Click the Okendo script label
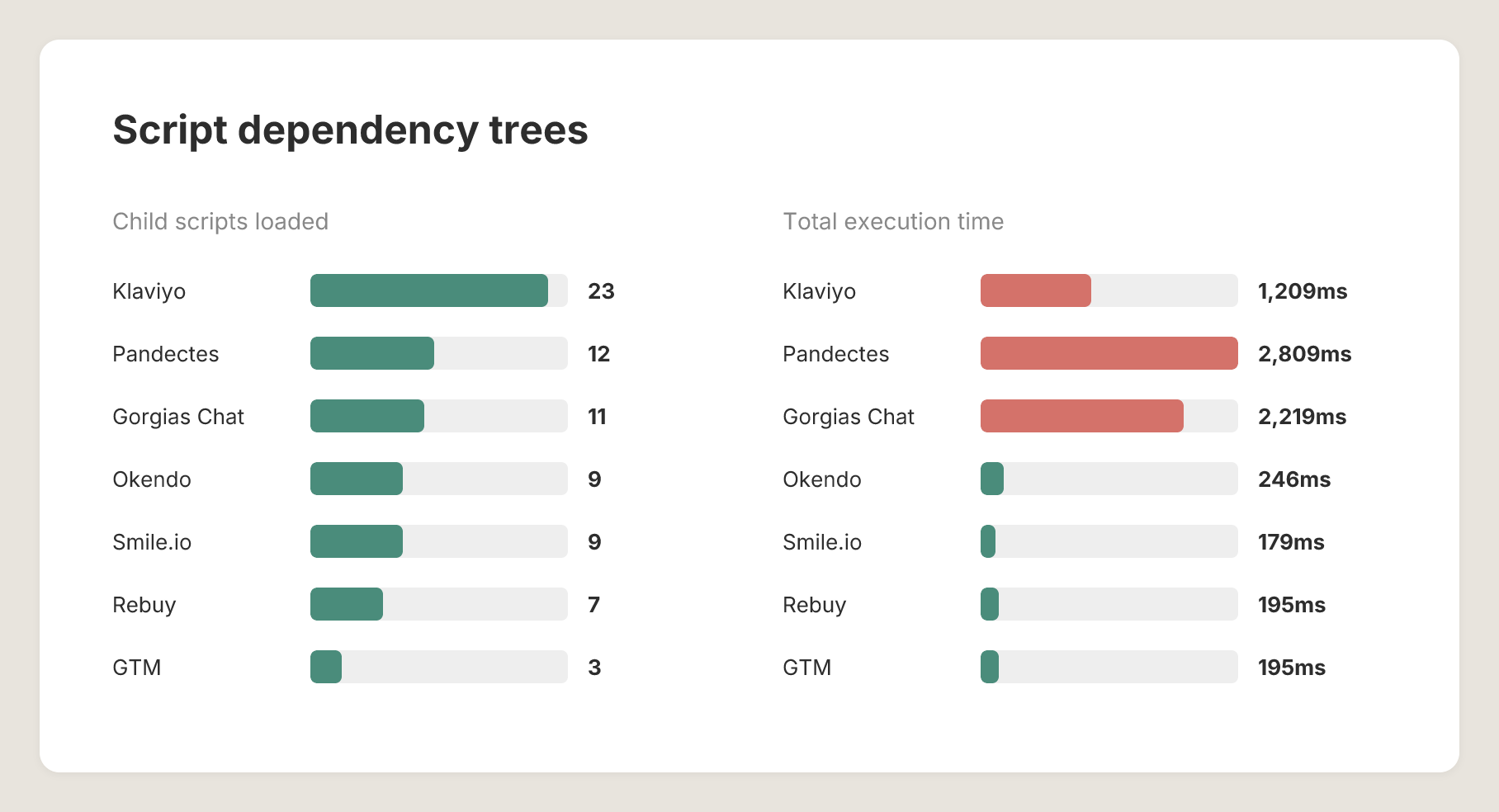Image resolution: width=1499 pixels, height=812 pixels. point(151,479)
